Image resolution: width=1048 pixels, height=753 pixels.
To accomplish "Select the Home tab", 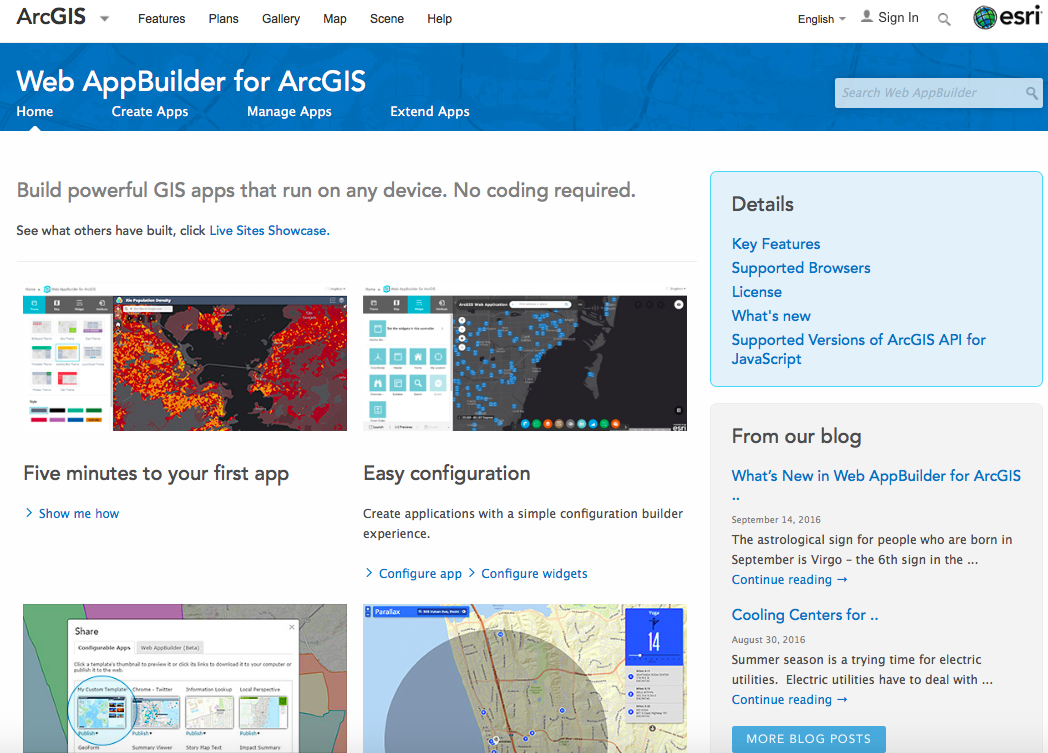I will pyautogui.click(x=35, y=112).
